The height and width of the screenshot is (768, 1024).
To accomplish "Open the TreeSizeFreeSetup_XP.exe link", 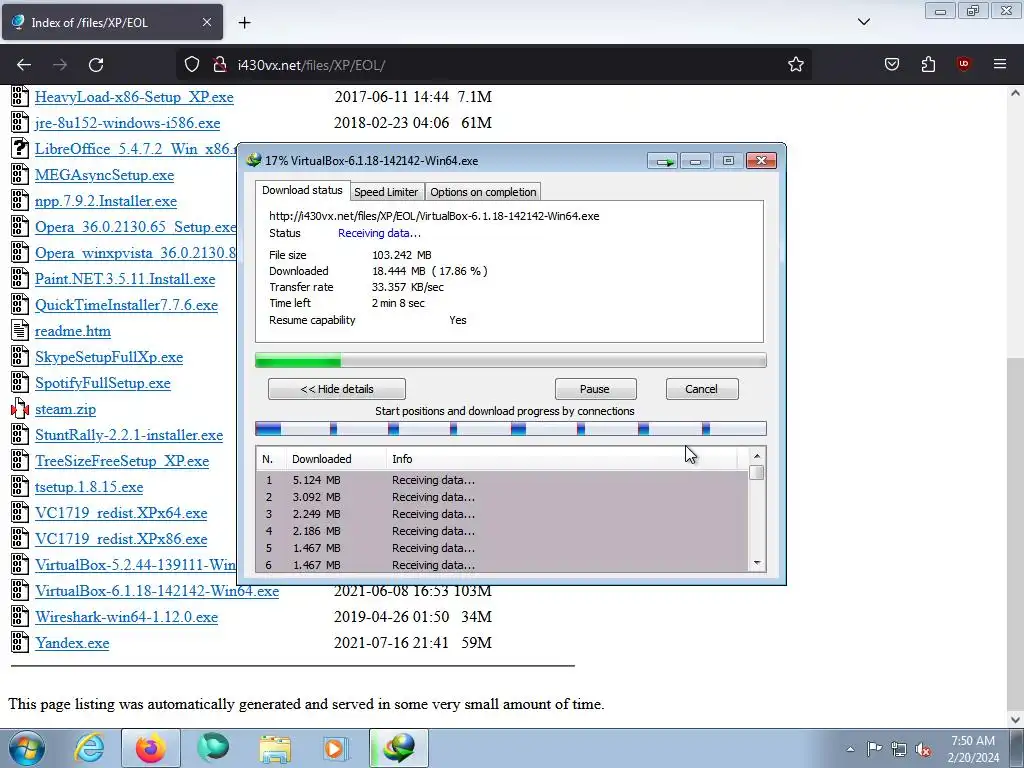I will click(122, 461).
